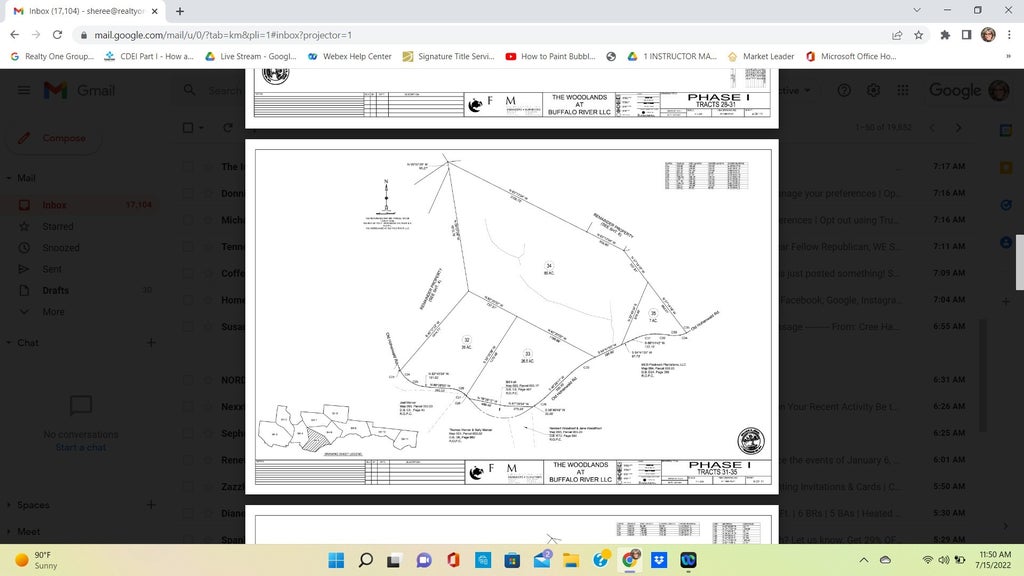The height and width of the screenshot is (576, 1024).
Task: Click the address bar URL field
Action: click(x=483, y=35)
